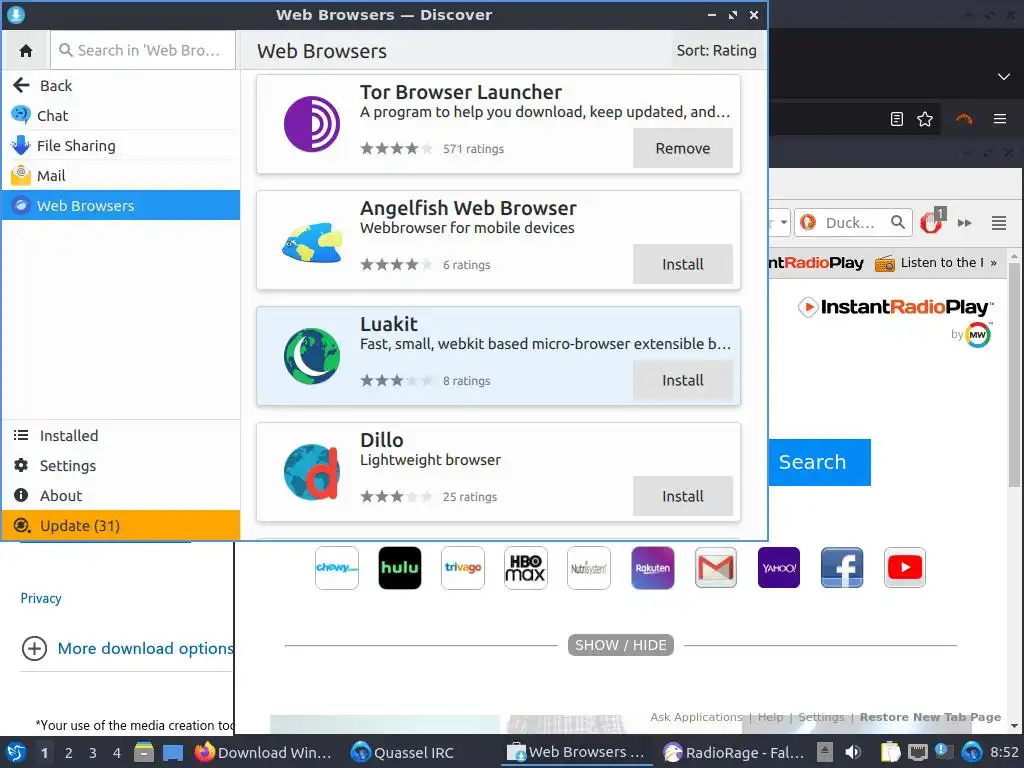This screenshot has width=1024, height=768.
Task: Click the Angelfish fish icon
Action: point(312,242)
